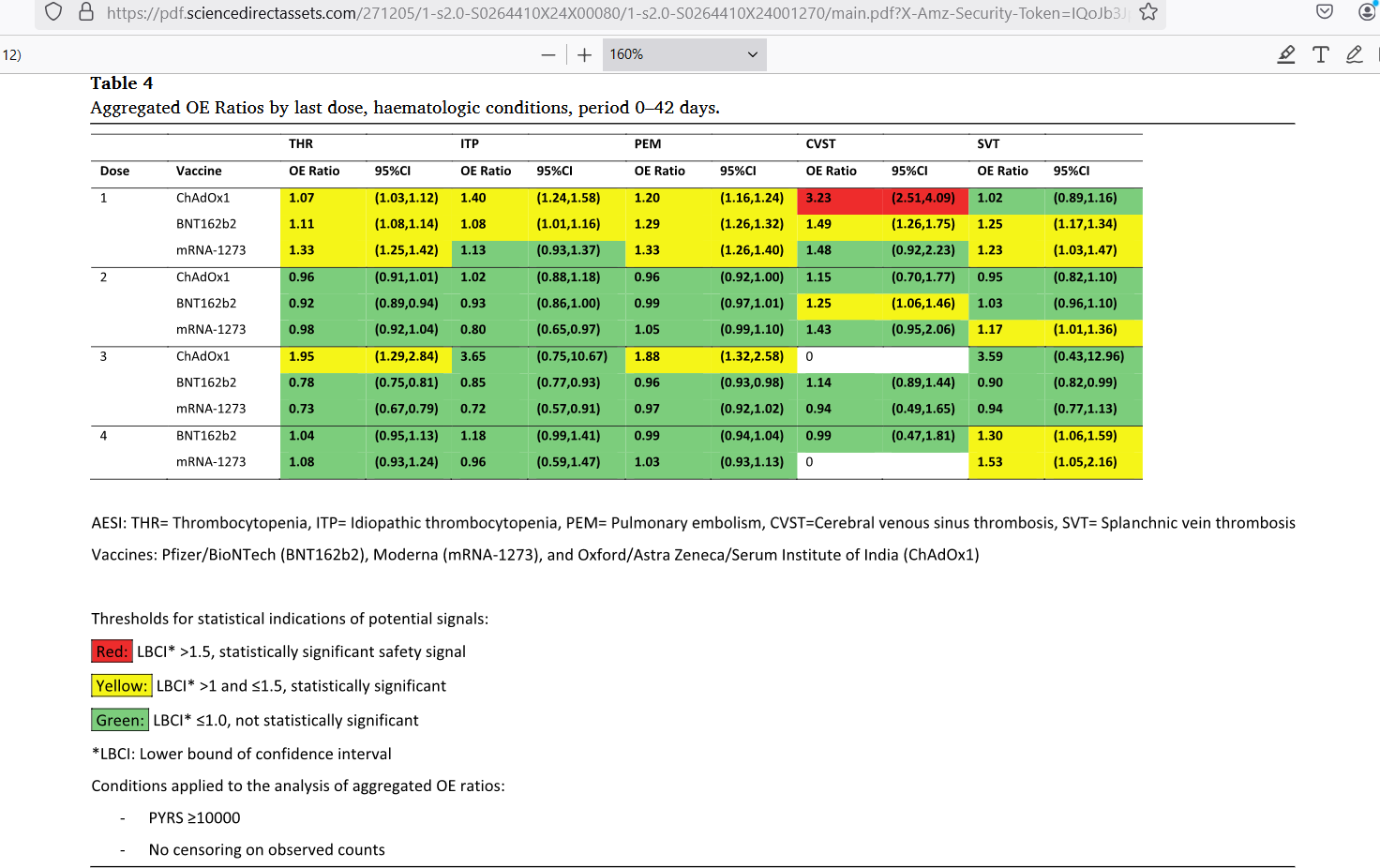Image resolution: width=1380 pixels, height=868 pixels.
Task: Click the cell value 1.43
Action: click(818, 329)
